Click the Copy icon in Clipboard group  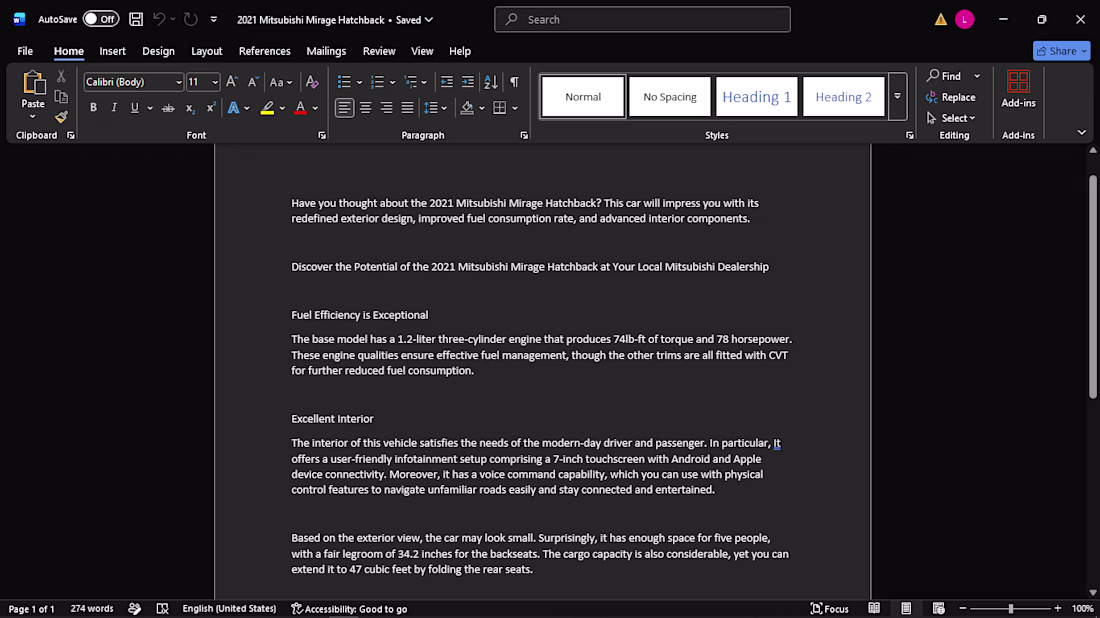(61, 97)
